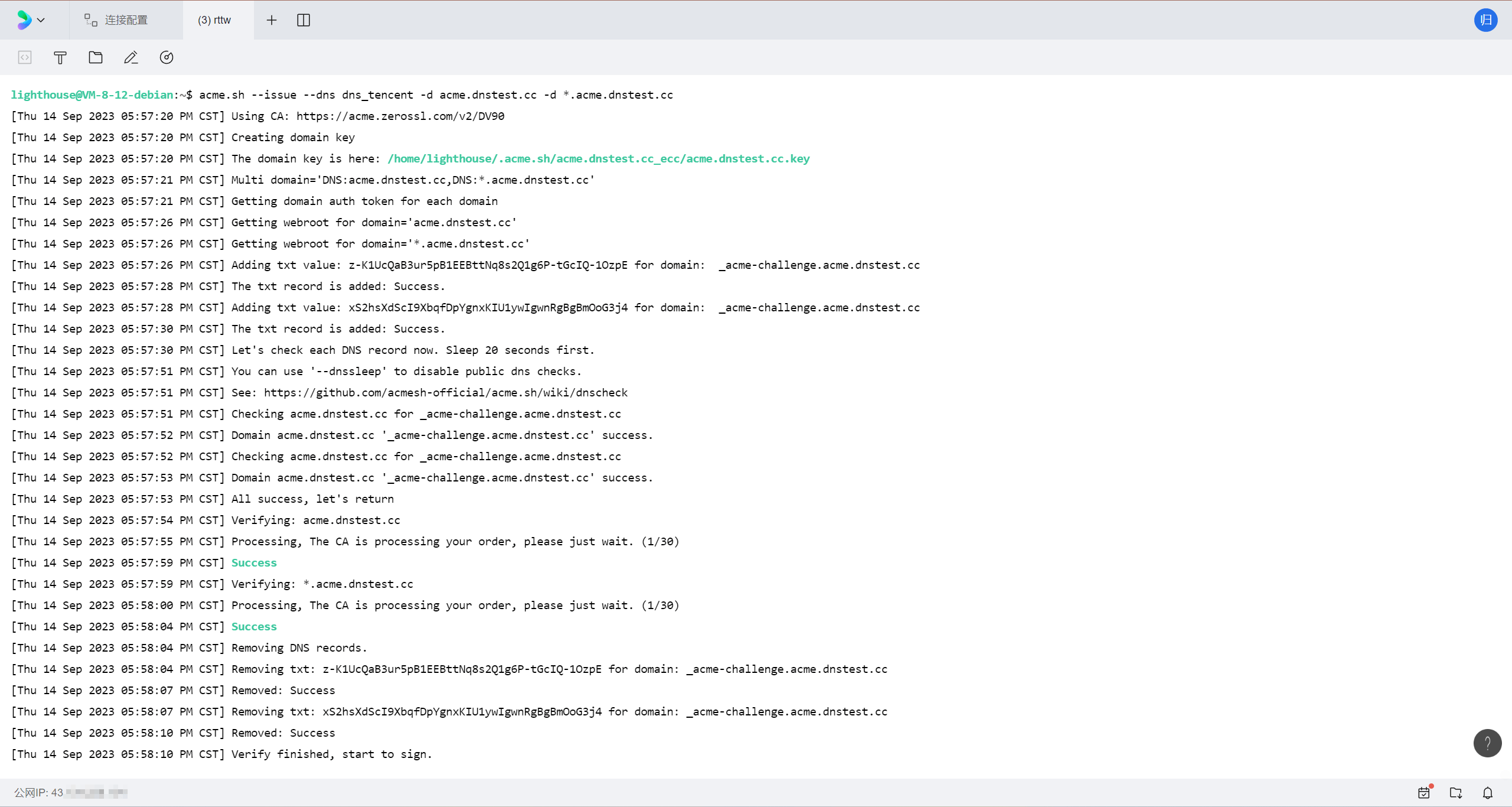This screenshot has width=1512, height=807.
Task: Open the acme.sh dnscheck wiki link
Action: pyautogui.click(x=445, y=392)
